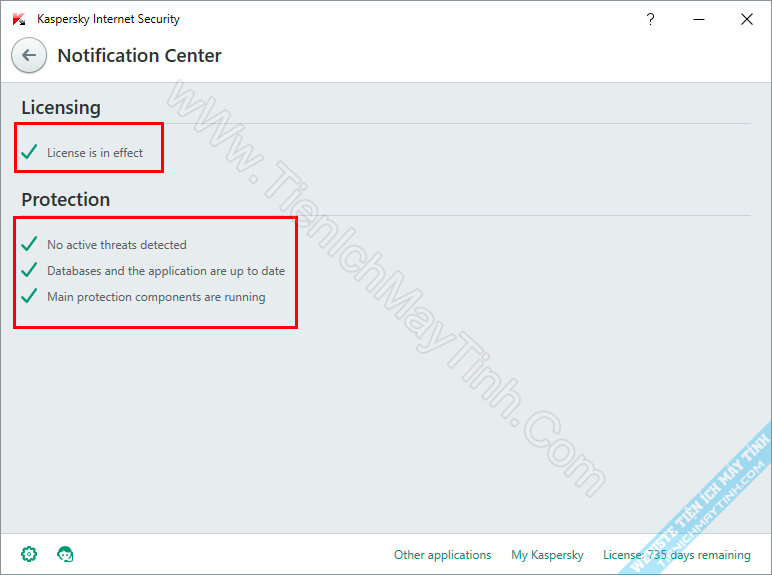Screen dimensions: 772x575
Task: Select 'No active threats detected' entry
Action: (x=117, y=245)
